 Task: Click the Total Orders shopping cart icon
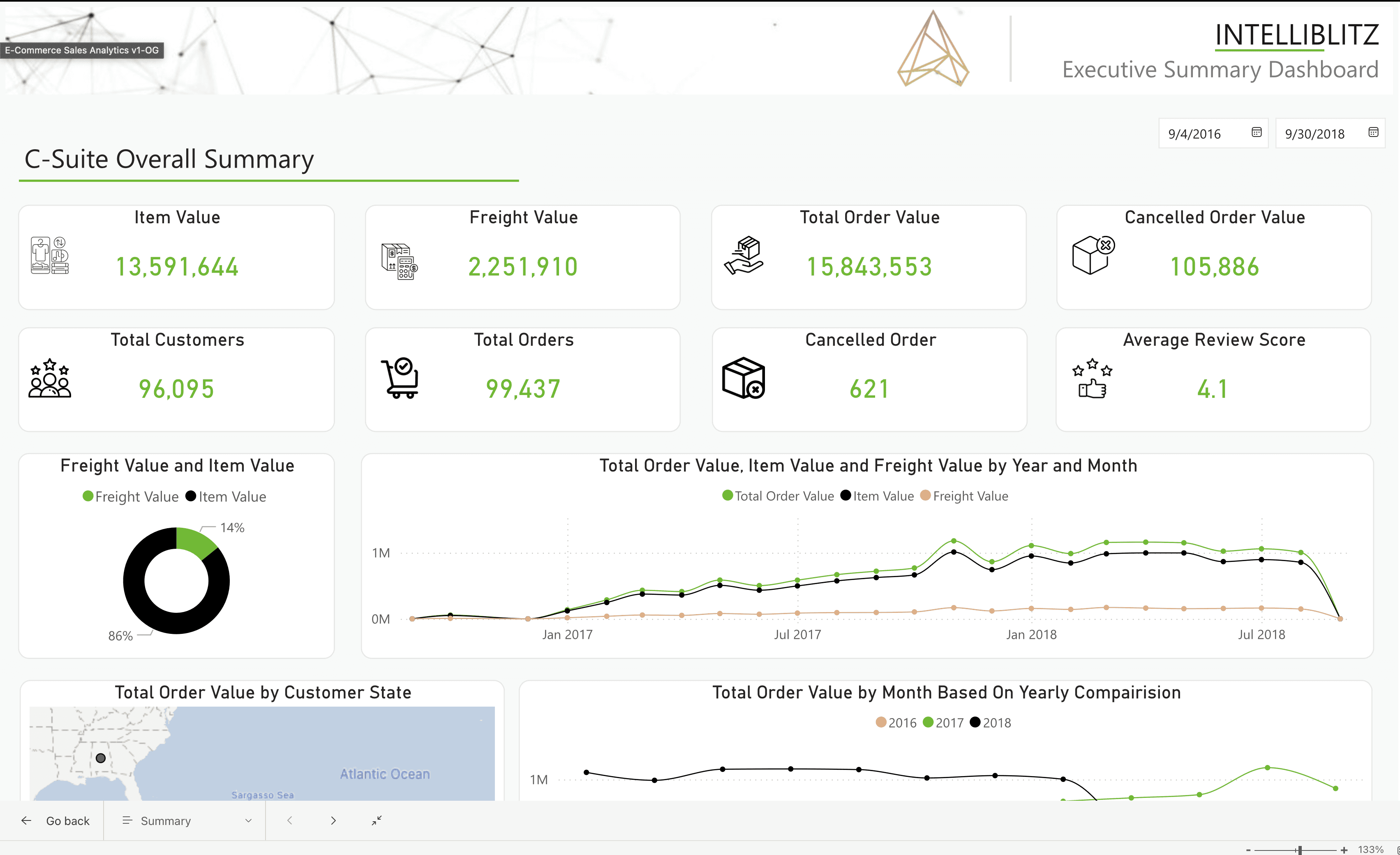point(400,378)
